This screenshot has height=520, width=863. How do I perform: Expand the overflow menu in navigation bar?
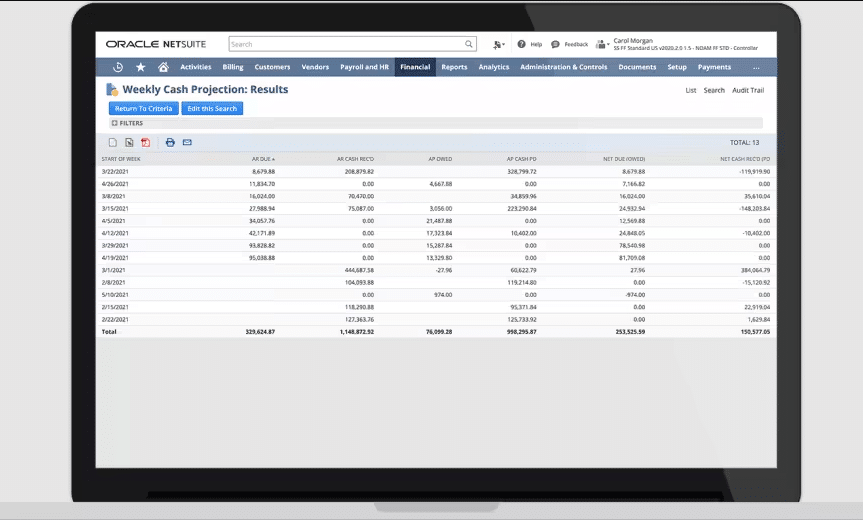(755, 67)
